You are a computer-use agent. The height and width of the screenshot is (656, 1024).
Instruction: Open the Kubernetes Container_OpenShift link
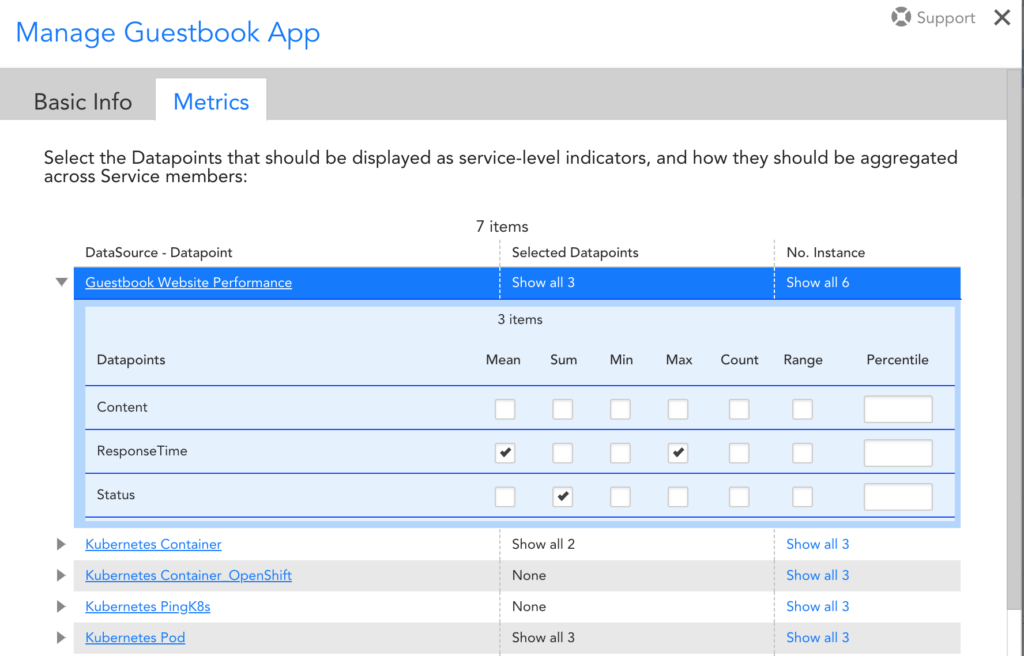pos(188,575)
